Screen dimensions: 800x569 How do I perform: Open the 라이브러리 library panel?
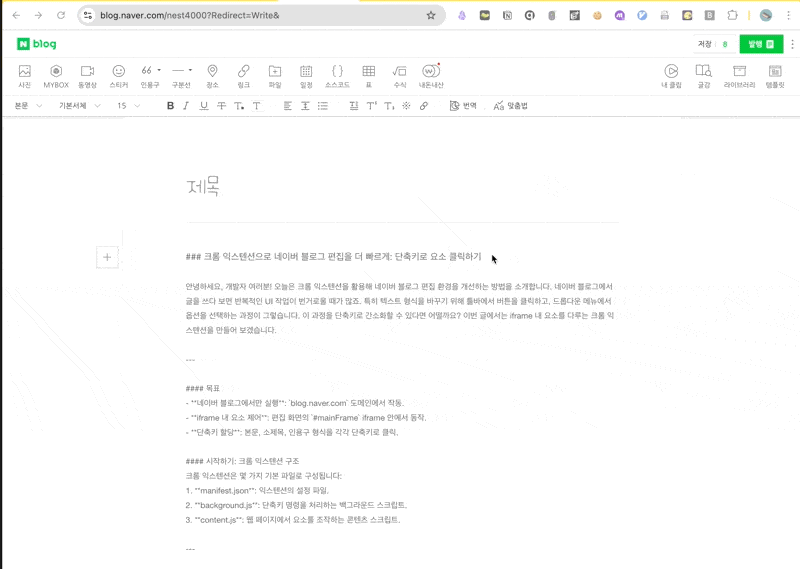[x=739, y=76]
